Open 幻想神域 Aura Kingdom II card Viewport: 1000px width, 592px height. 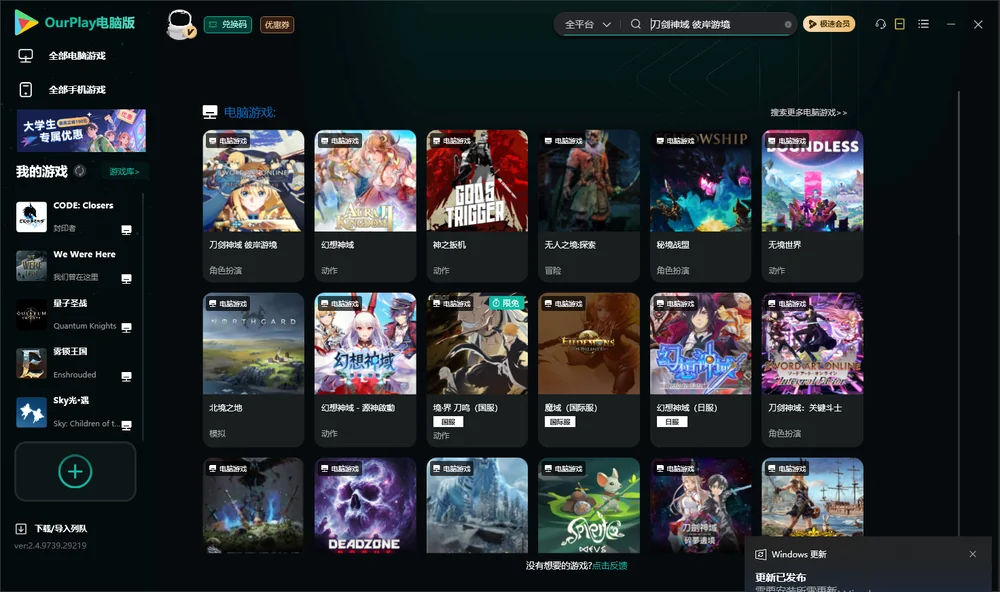365,205
